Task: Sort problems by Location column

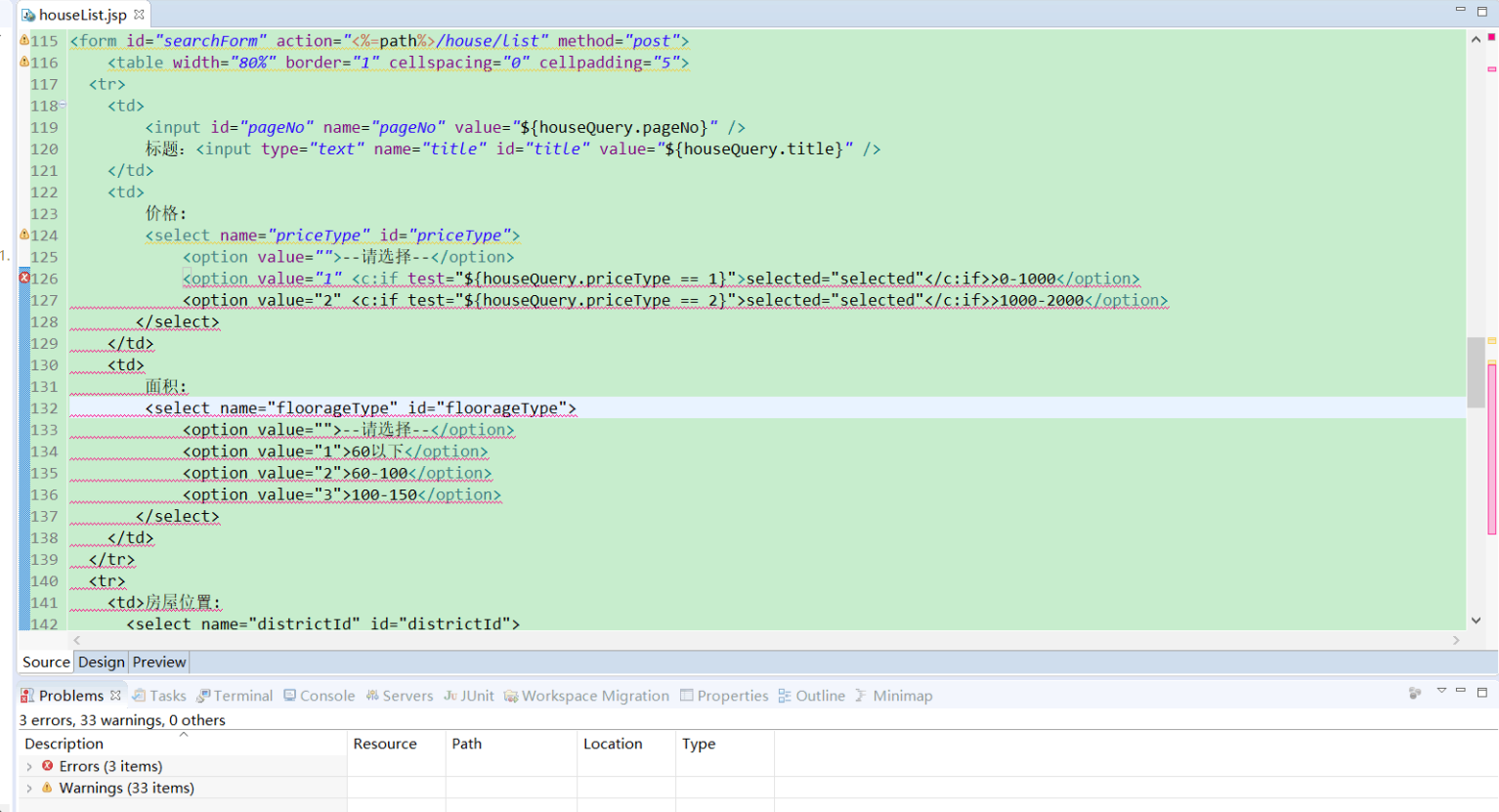Action: click(626, 744)
